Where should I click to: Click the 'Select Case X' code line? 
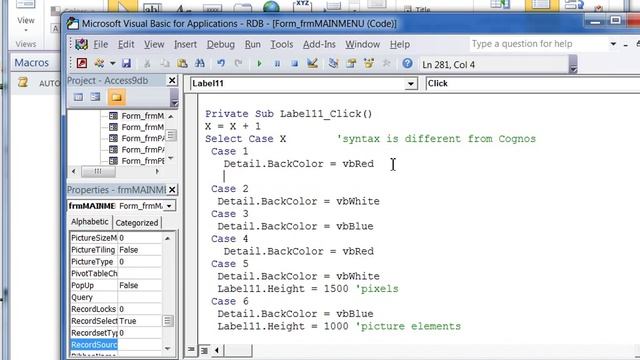tap(246, 139)
